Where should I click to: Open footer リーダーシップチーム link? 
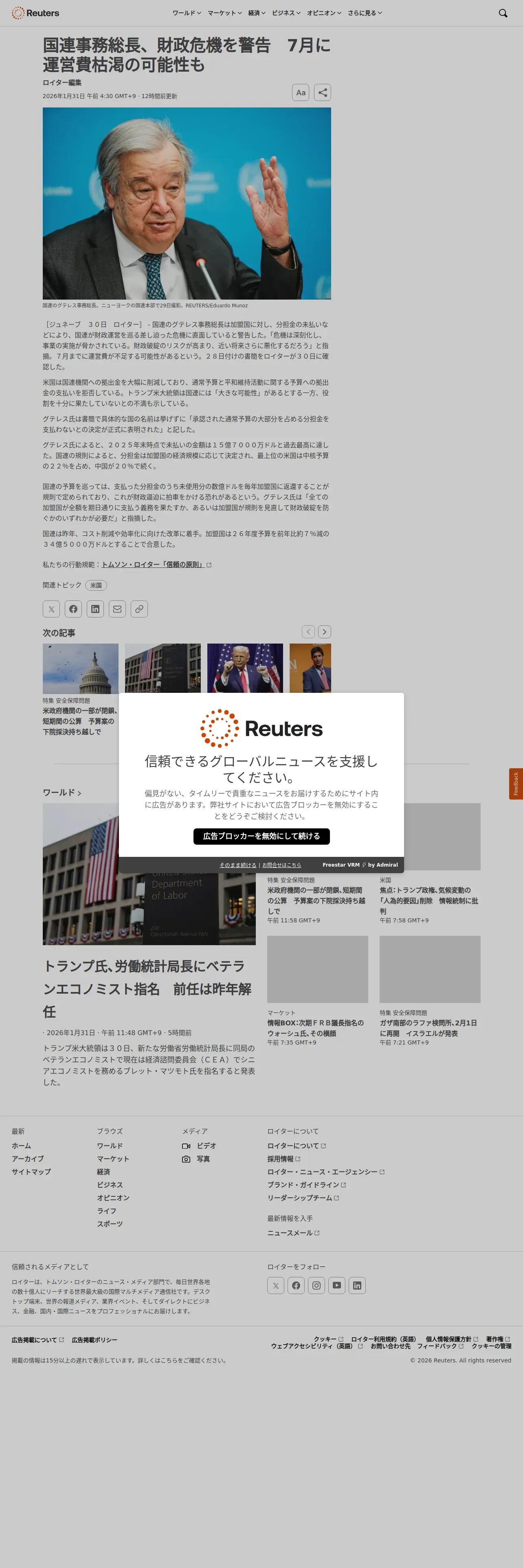pos(303,1198)
